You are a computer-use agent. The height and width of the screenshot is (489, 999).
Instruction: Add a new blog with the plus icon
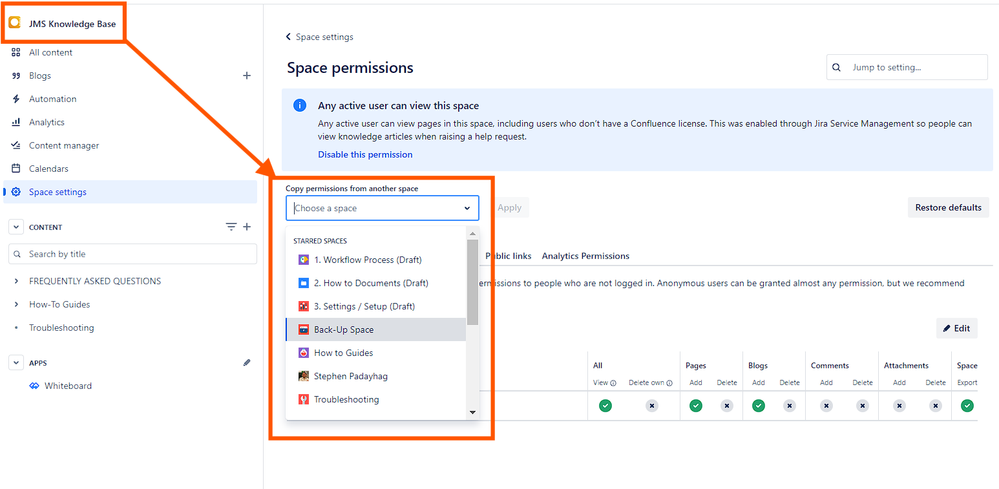point(247,76)
